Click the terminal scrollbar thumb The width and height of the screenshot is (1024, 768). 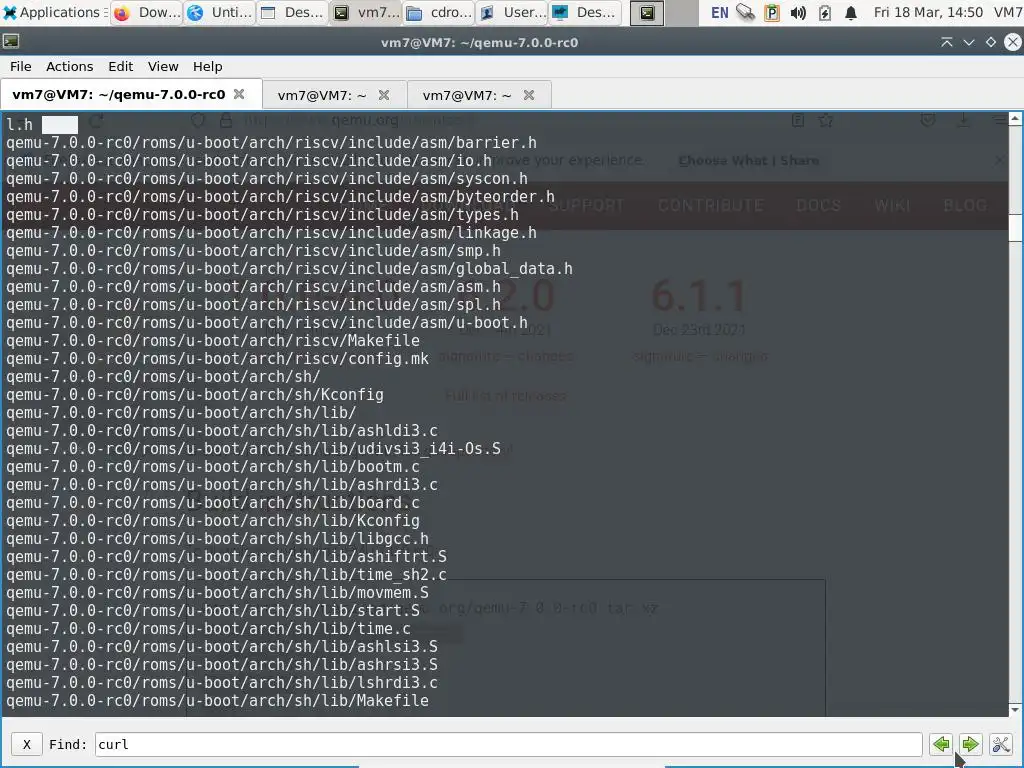pyautogui.click(x=1015, y=229)
